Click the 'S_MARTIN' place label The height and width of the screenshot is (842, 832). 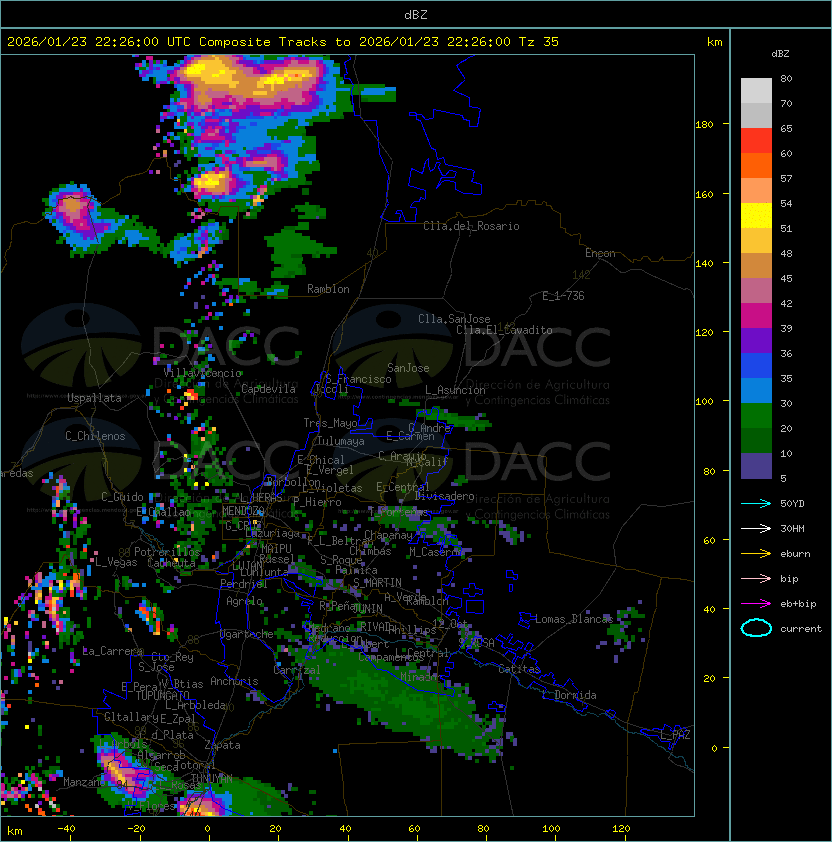[377, 583]
